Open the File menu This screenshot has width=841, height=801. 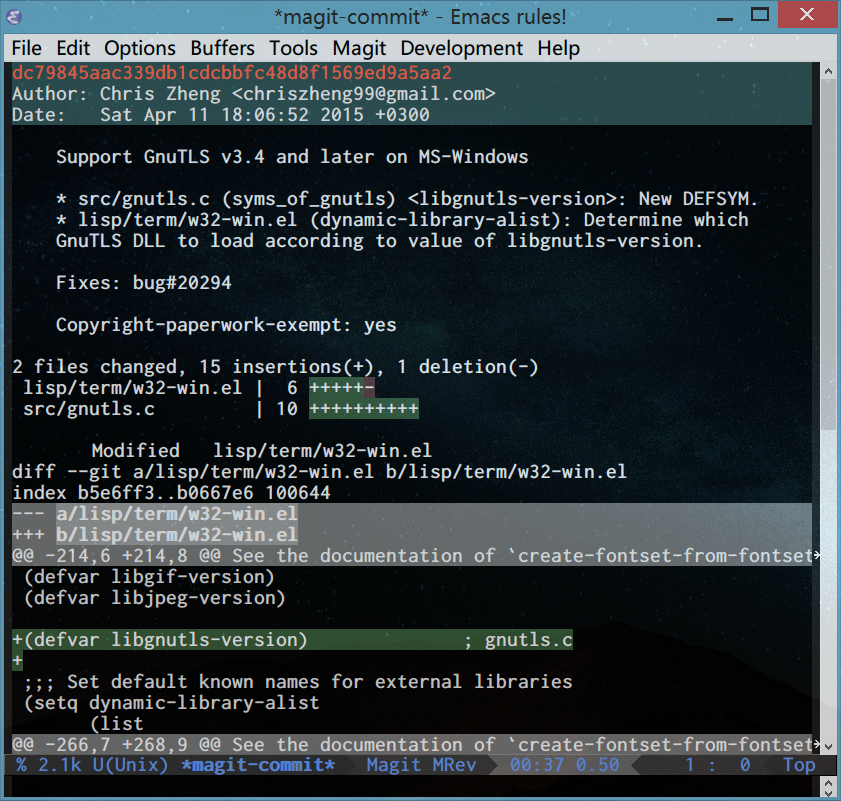pyautogui.click(x=27, y=48)
